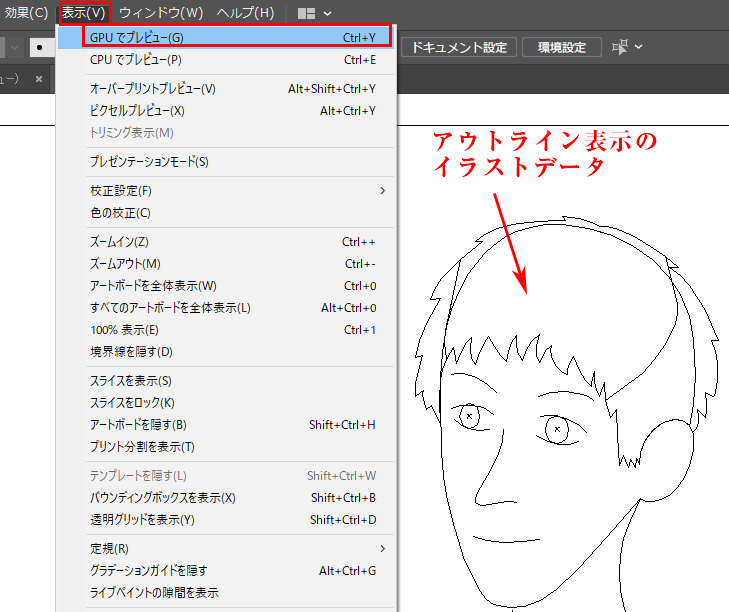Toggle バウンディングボックスを表示(X)
This screenshot has height=612, width=729.
pos(225,498)
